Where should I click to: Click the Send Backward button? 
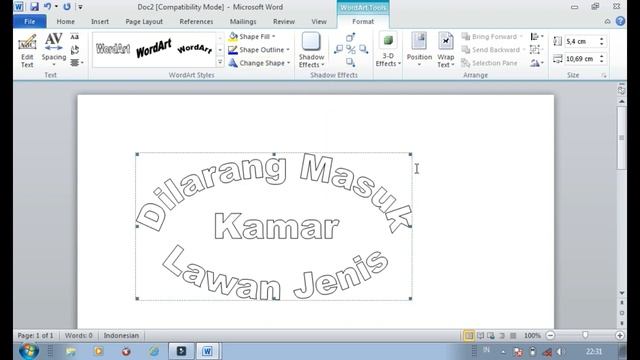(x=492, y=50)
